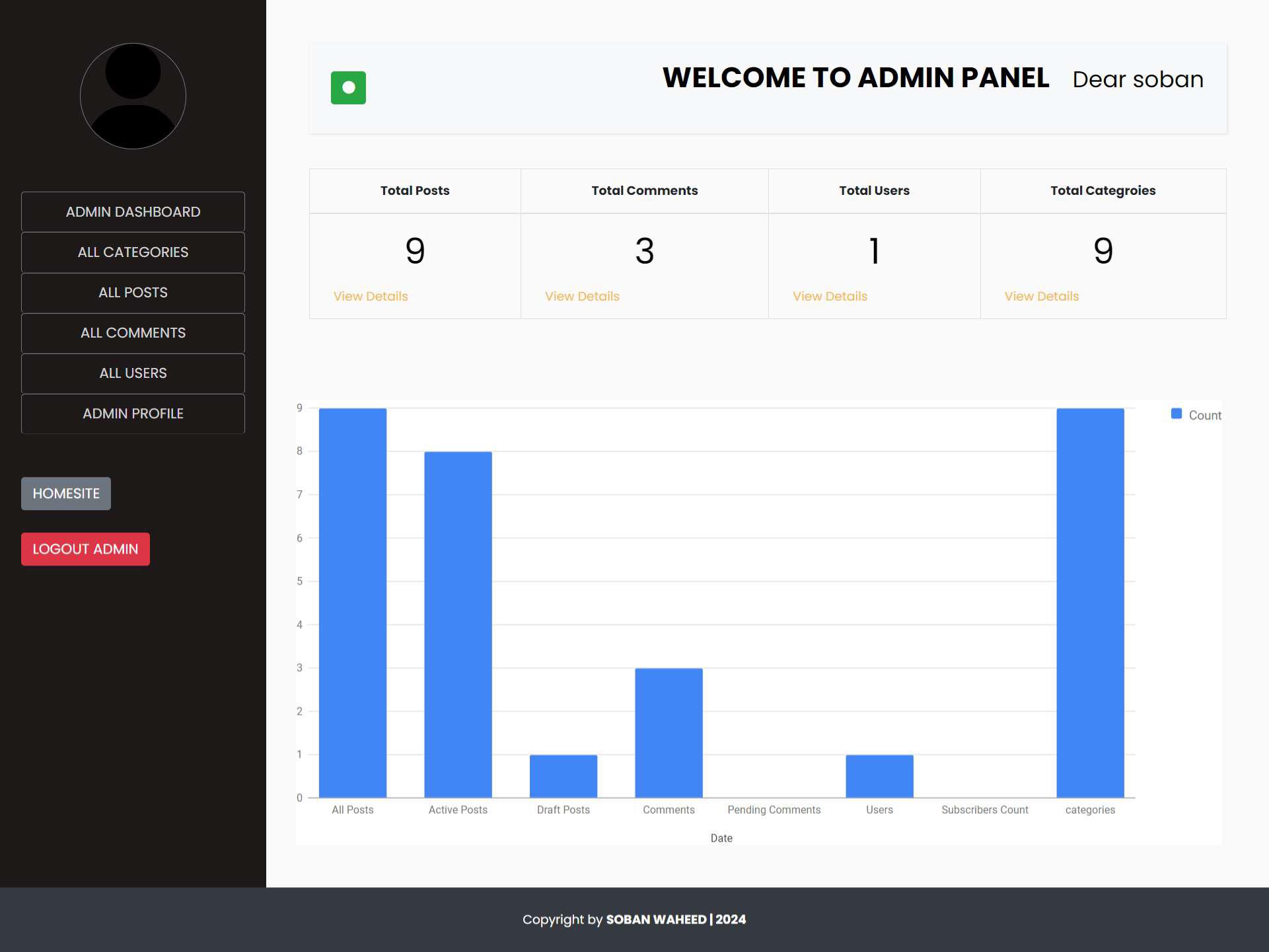Click the admin profile avatar image
This screenshot has height=952, width=1269.
pyautogui.click(x=133, y=96)
